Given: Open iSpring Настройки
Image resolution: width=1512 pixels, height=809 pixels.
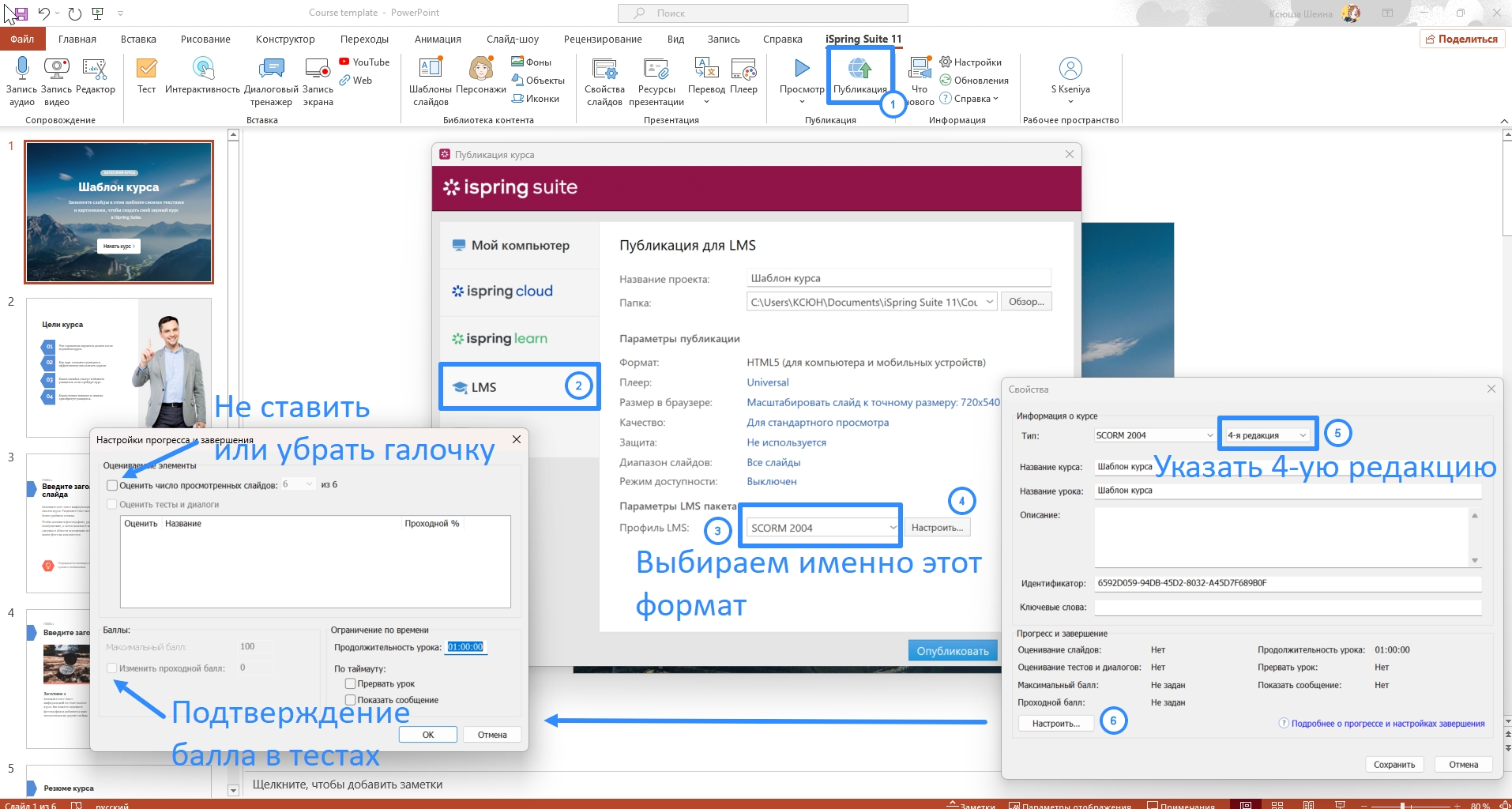Looking at the screenshot, I should click(x=970, y=62).
